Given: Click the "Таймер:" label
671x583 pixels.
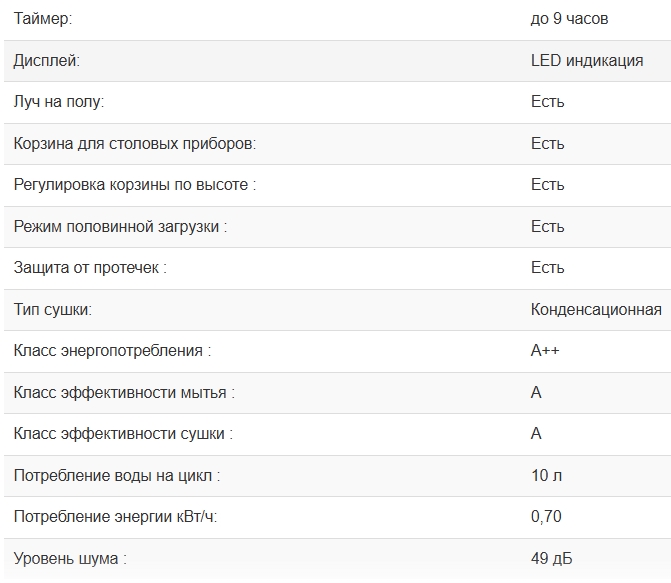Looking at the screenshot, I should pos(43,19).
